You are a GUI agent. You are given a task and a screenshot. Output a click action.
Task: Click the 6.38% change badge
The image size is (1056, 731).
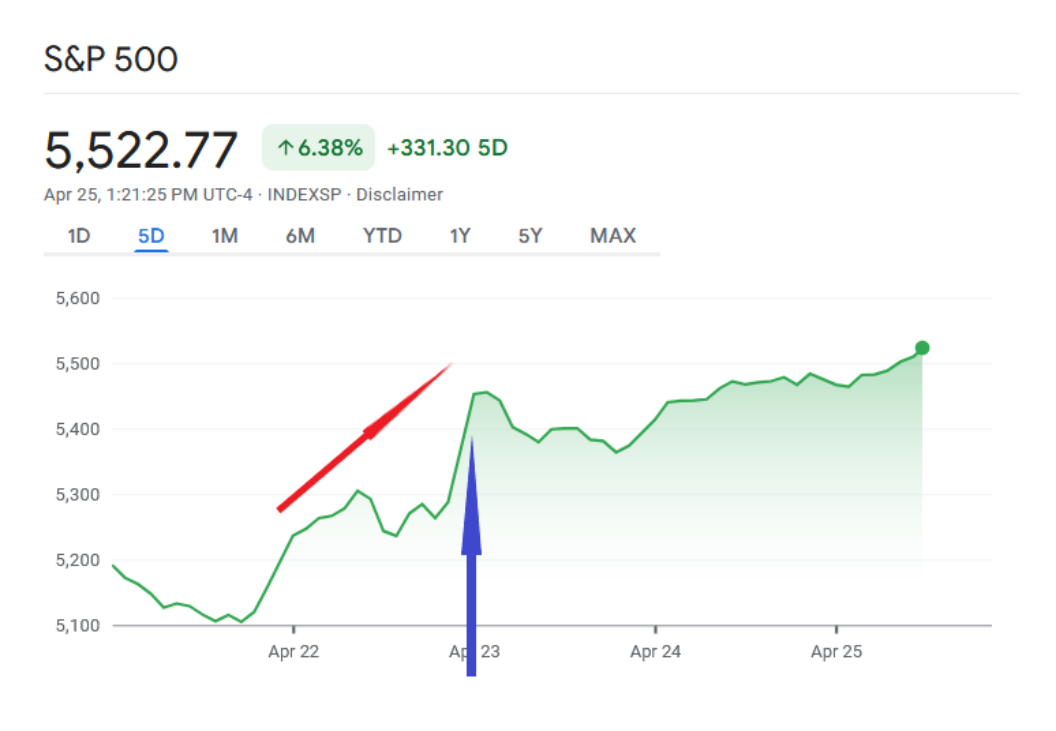point(319,148)
